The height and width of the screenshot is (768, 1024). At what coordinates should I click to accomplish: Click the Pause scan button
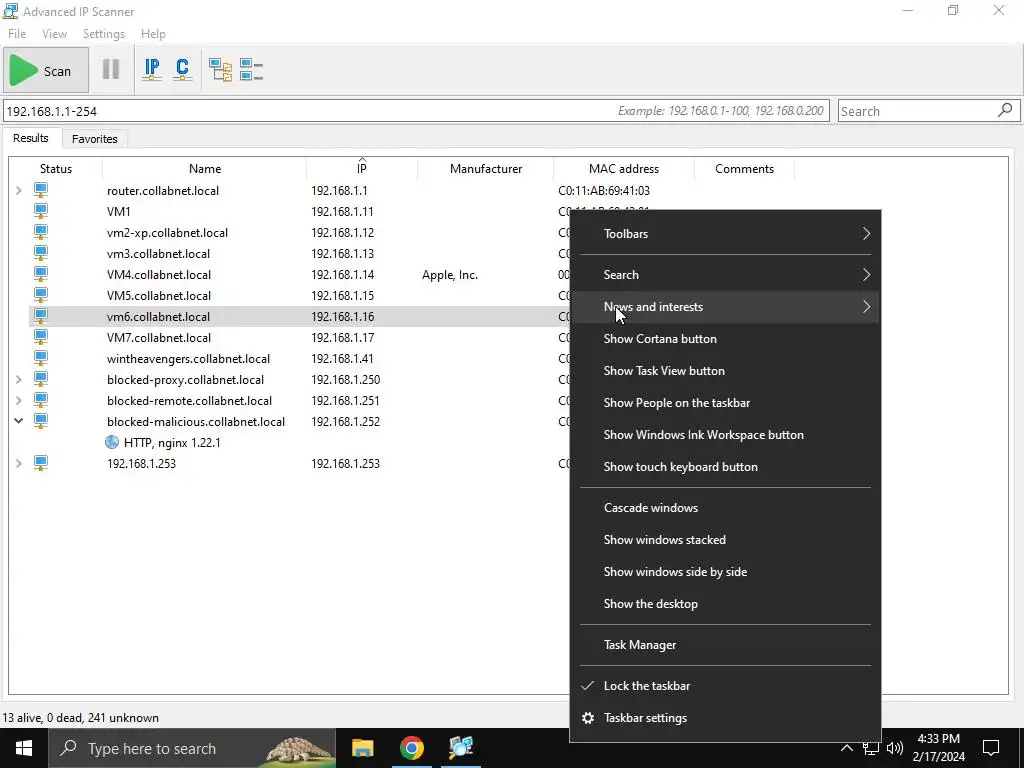(111, 69)
